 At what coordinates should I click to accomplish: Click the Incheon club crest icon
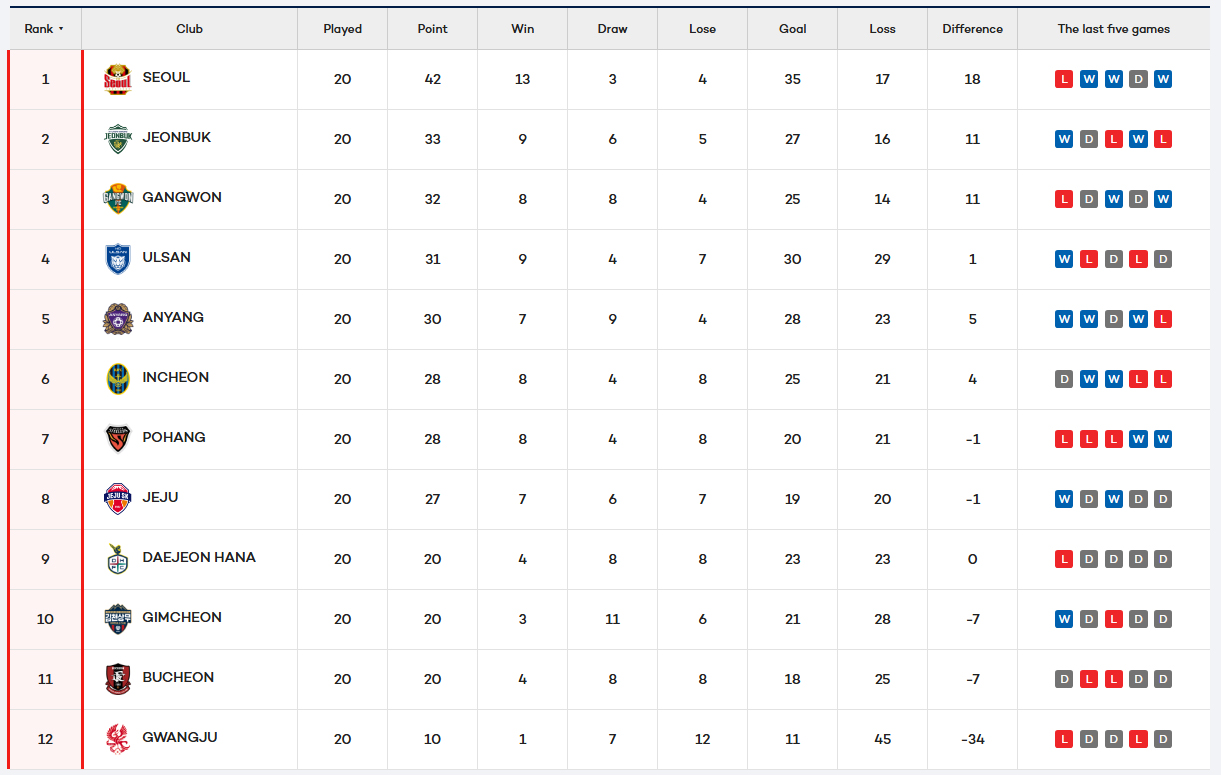[117, 379]
